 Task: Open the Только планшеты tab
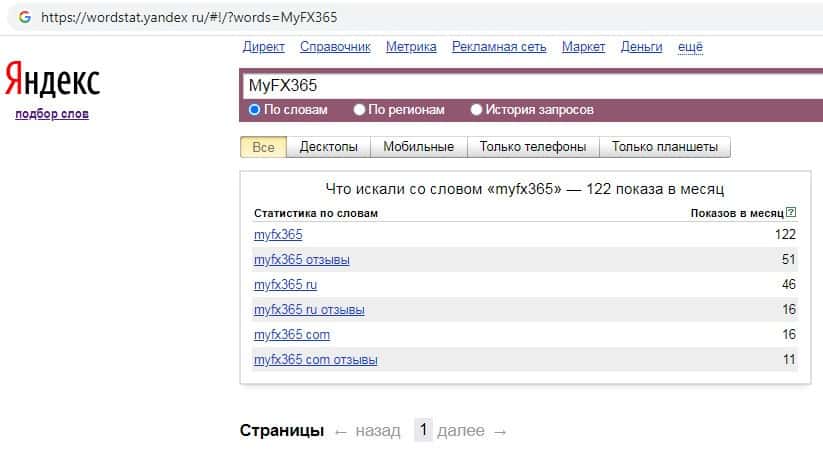point(664,147)
